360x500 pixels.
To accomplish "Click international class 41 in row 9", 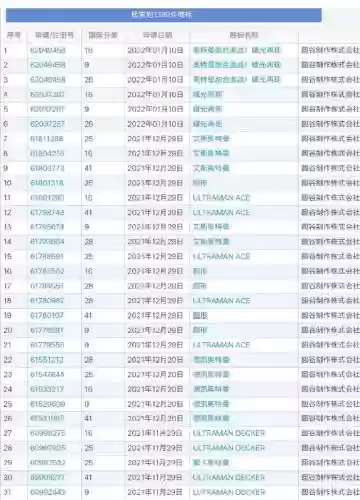I will pos(88,168).
